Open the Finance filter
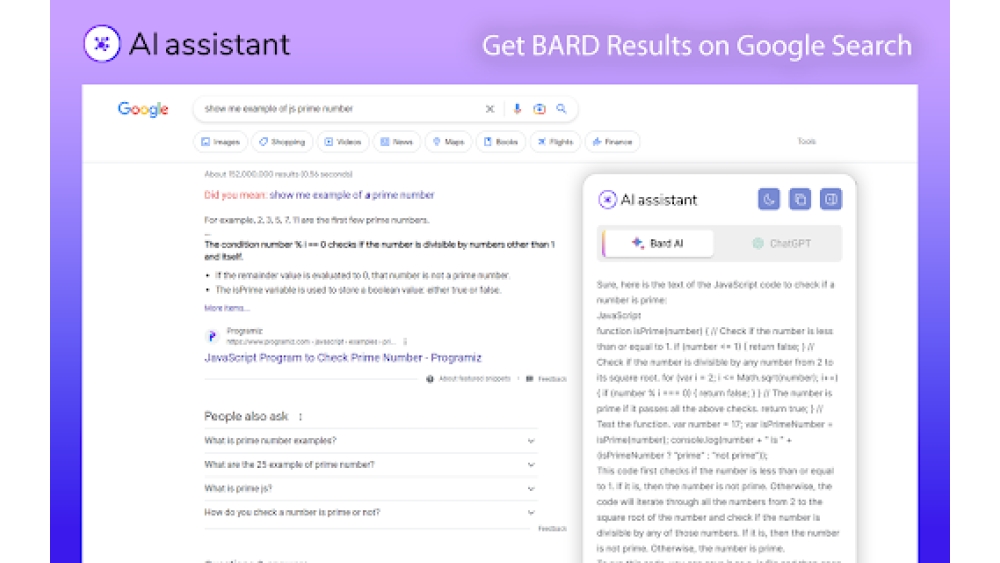The image size is (1000, 563). click(x=612, y=142)
